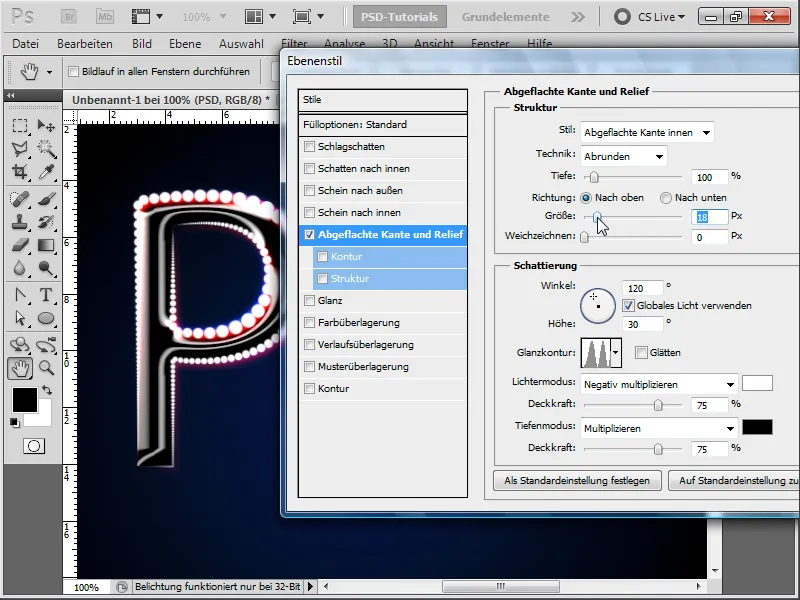The width and height of the screenshot is (800, 600).
Task: Select the Hand tool in toolbox
Action: [20, 368]
